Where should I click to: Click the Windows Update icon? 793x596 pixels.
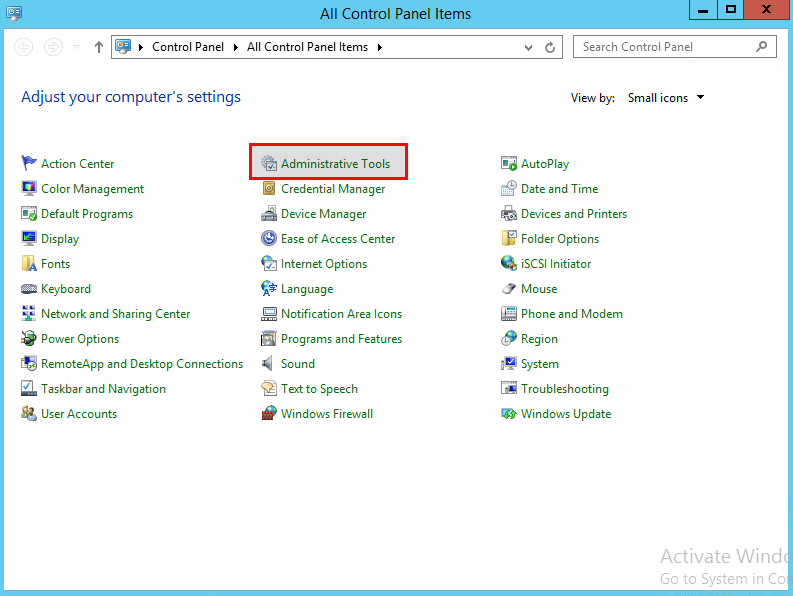click(509, 413)
